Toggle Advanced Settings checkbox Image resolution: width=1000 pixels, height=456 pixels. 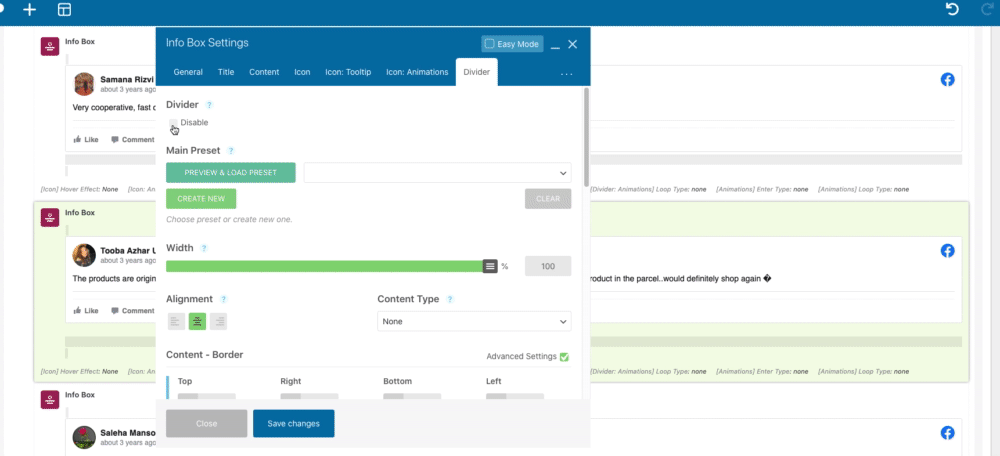point(564,357)
